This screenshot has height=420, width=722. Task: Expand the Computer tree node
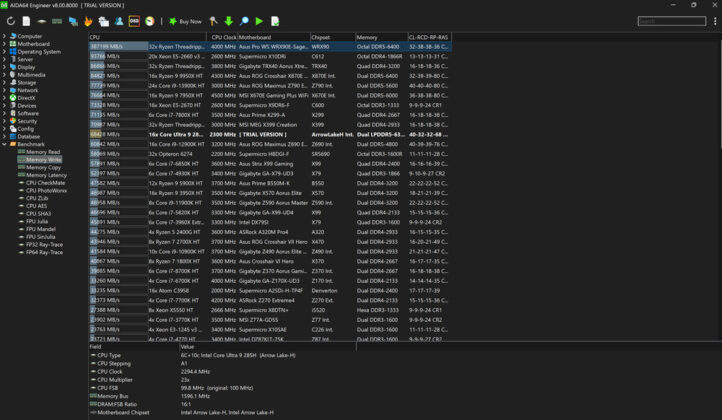click(x=4, y=36)
